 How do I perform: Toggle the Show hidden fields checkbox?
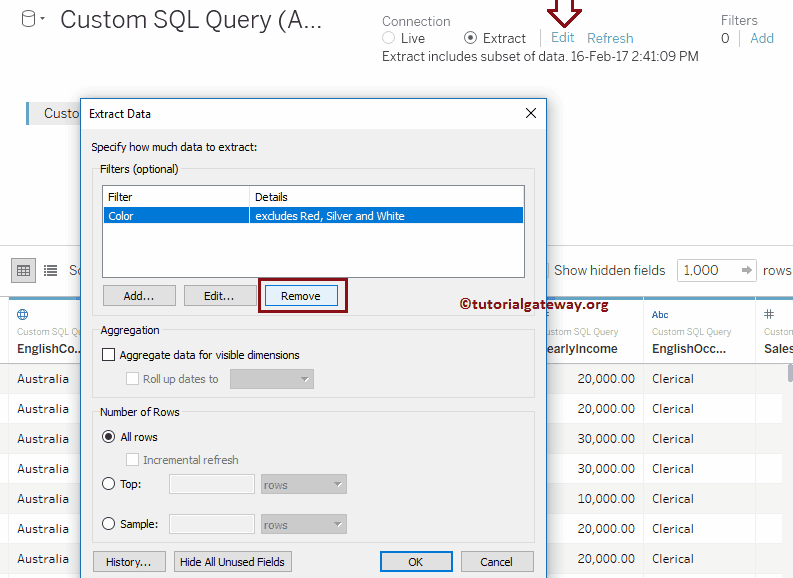coord(547,270)
